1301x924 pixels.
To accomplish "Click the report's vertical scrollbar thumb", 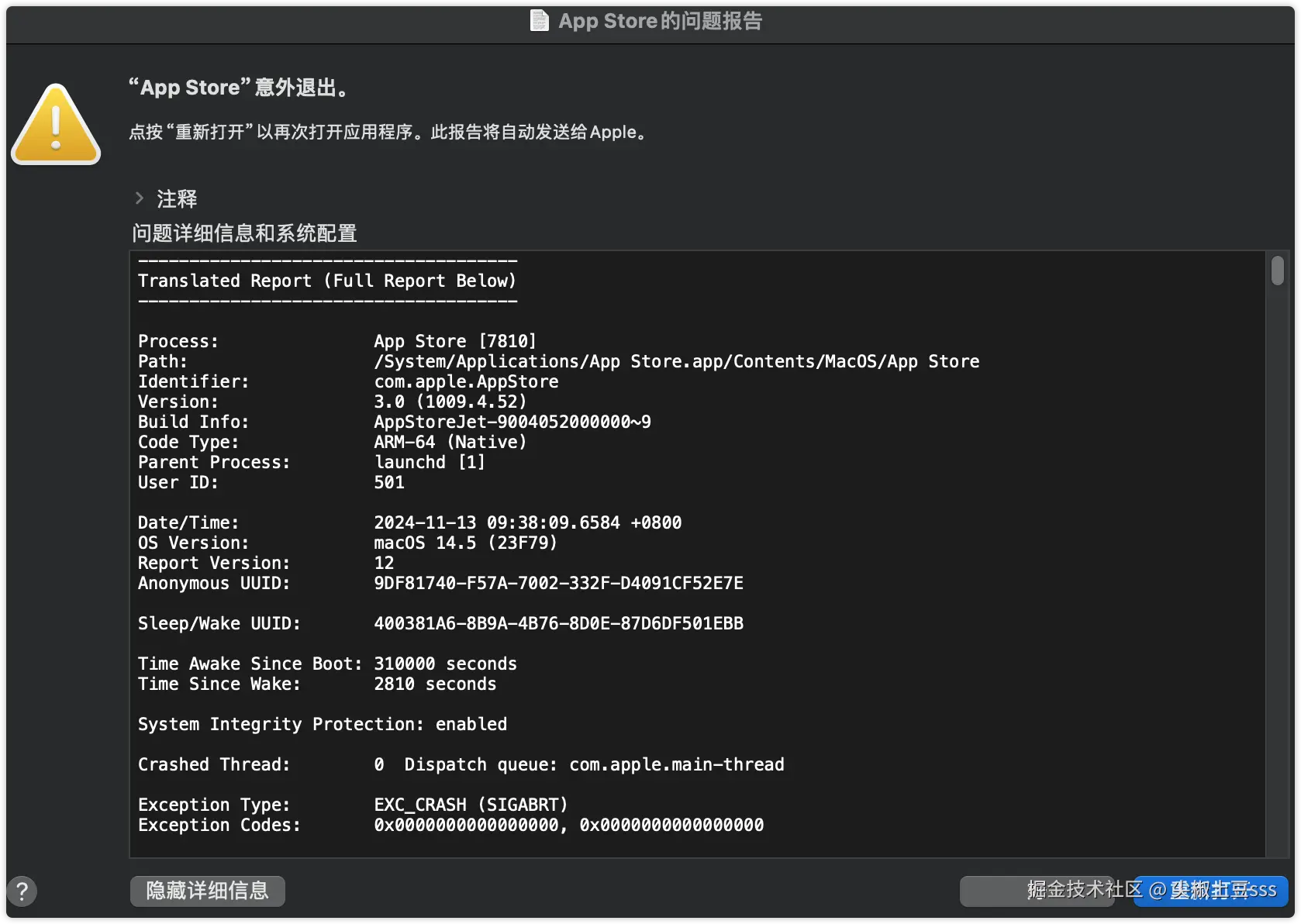I will click(1277, 271).
